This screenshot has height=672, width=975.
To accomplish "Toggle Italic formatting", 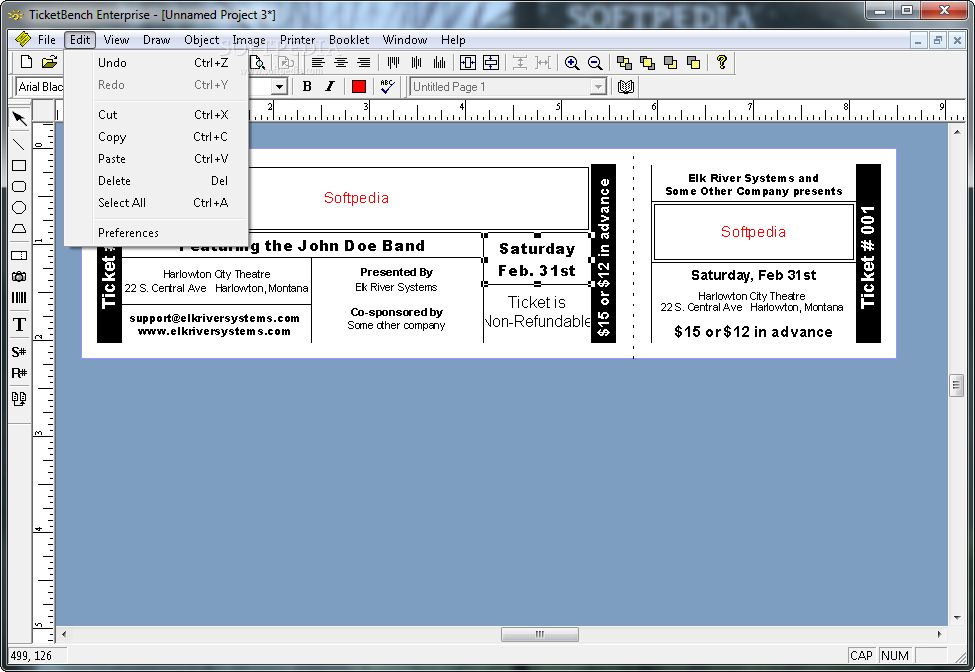I will 330,86.
